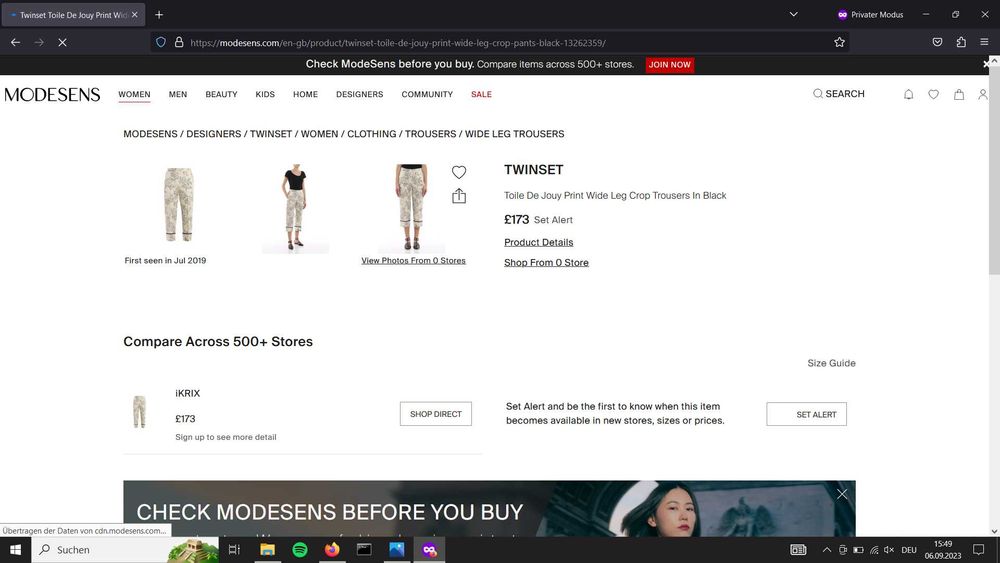This screenshot has width=1000, height=563.
Task: Open HOME navigation menu
Action: (x=305, y=94)
